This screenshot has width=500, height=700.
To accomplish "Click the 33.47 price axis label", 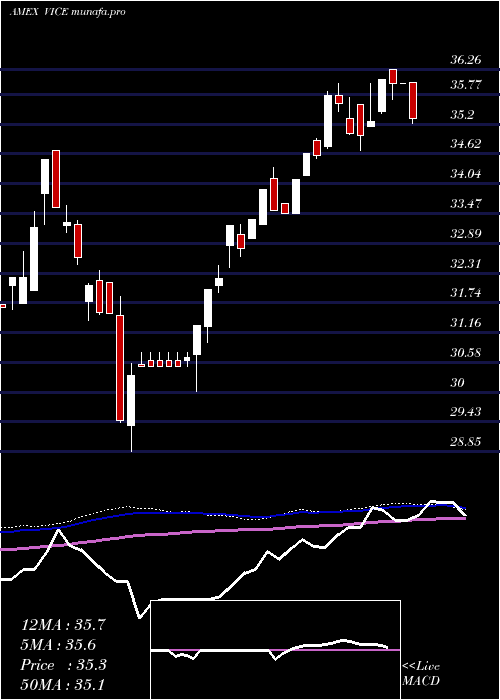I will [x=466, y=203].
